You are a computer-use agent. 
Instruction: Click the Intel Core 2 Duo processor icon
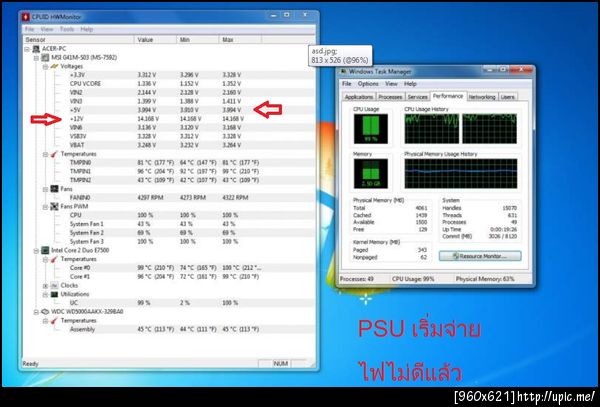point(45,250)
